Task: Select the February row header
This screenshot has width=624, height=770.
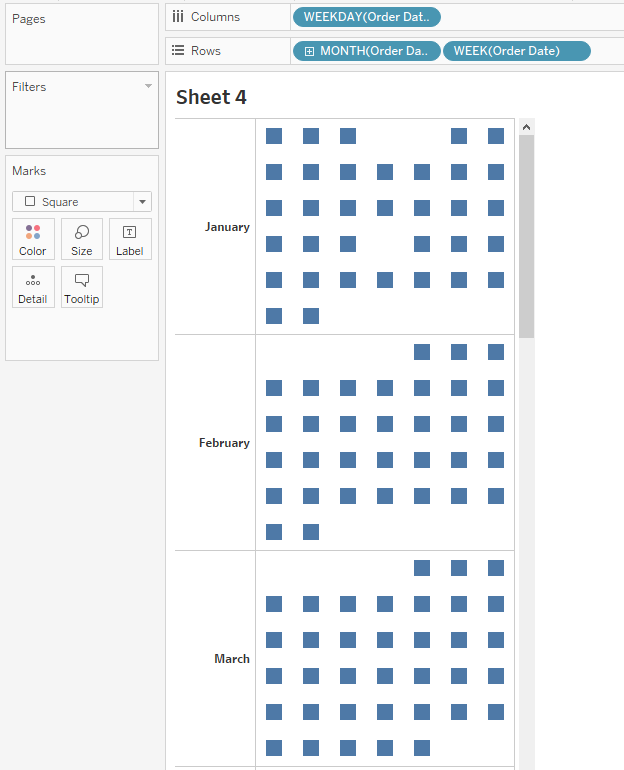Action: [x=224, y=443]
